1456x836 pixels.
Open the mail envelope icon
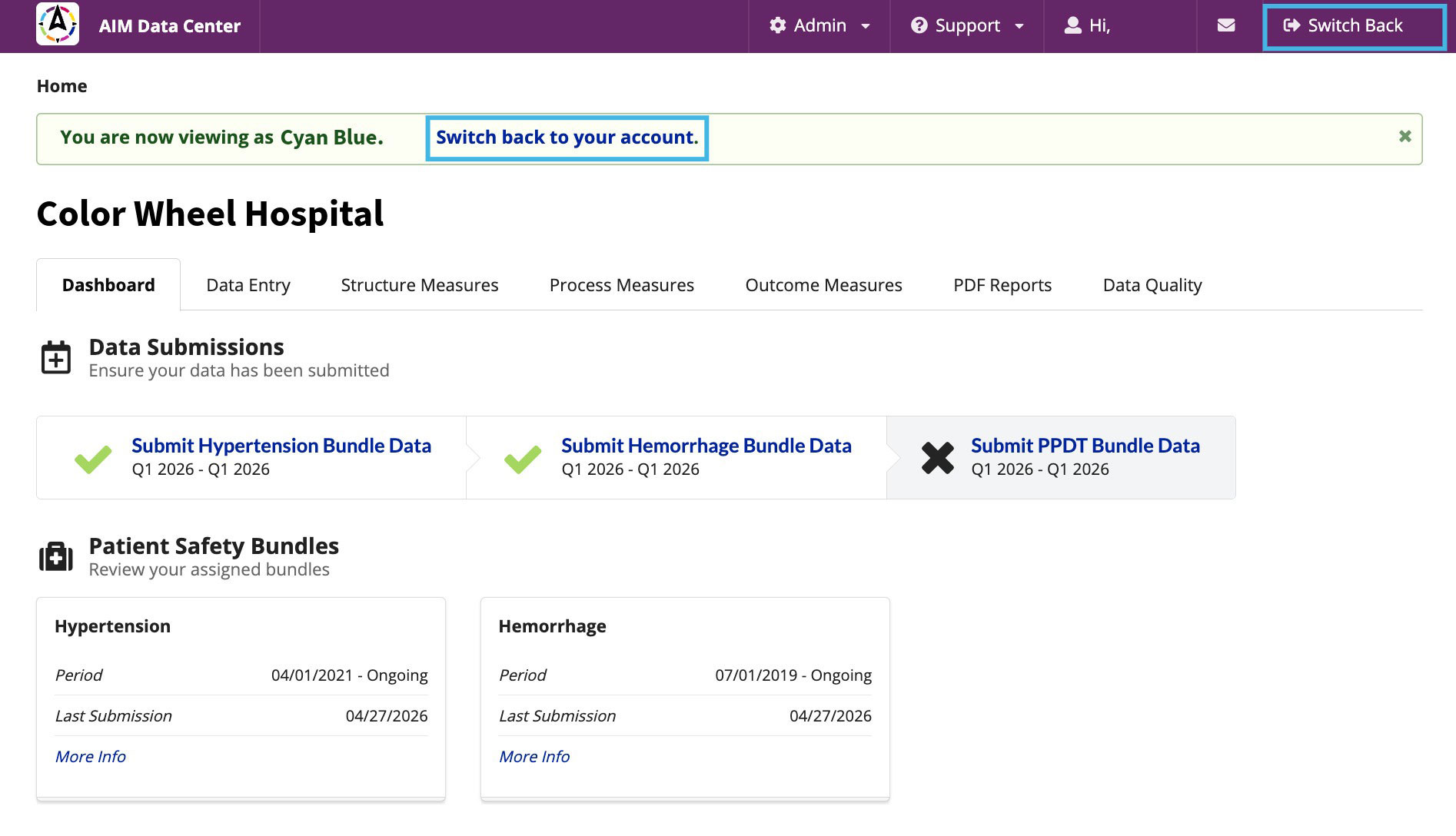click(x=1226, y=25)
